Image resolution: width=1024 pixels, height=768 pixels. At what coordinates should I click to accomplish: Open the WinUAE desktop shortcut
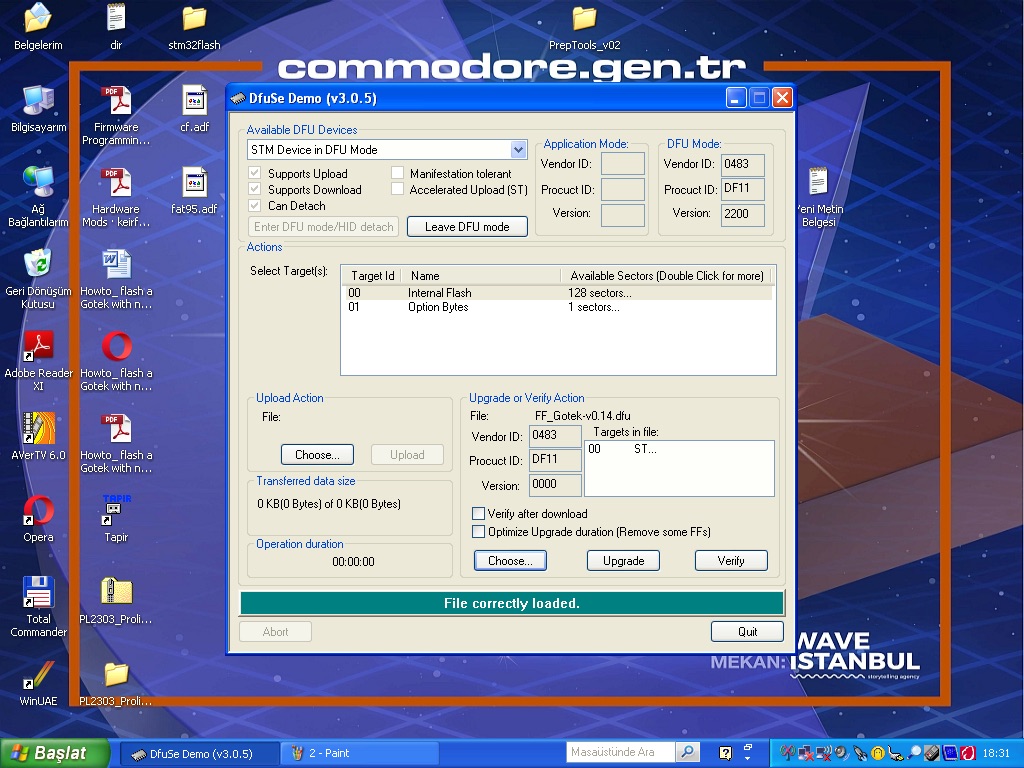tap(38, 675)
